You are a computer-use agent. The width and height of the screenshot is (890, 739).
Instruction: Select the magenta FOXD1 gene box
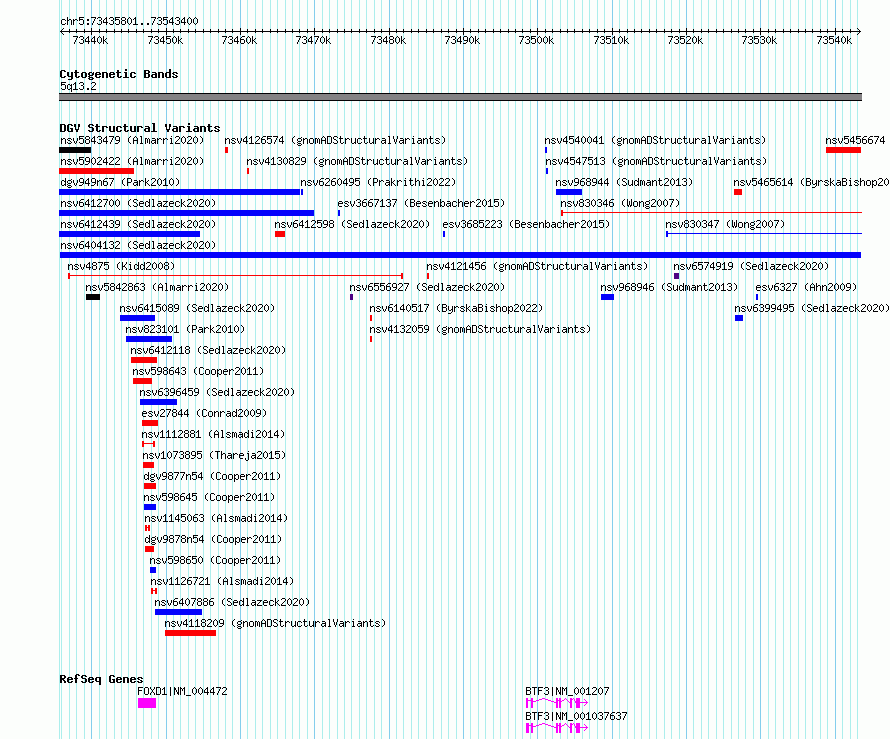[x=147, y=703]
